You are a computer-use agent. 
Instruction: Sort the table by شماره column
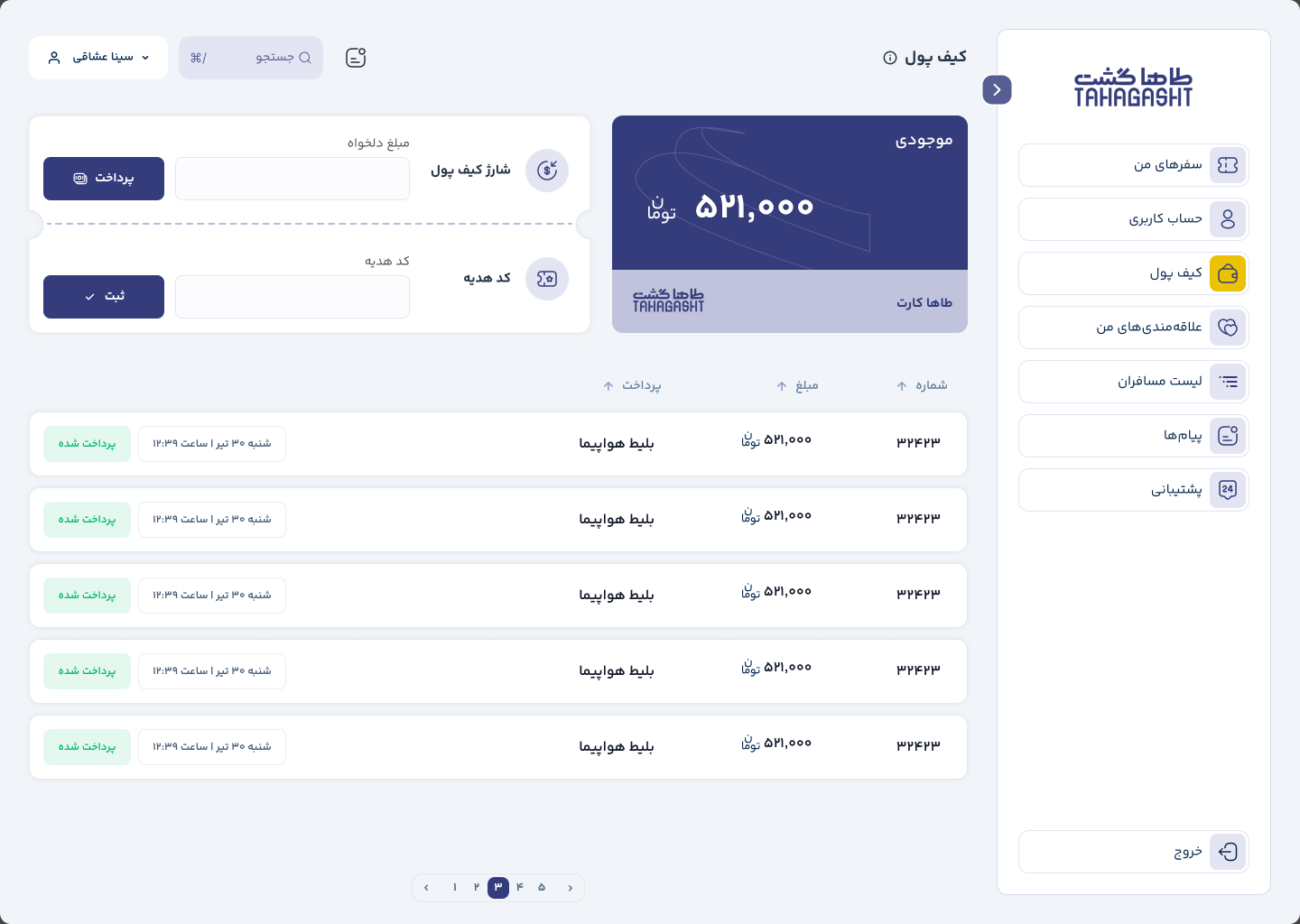pos(922,385)
